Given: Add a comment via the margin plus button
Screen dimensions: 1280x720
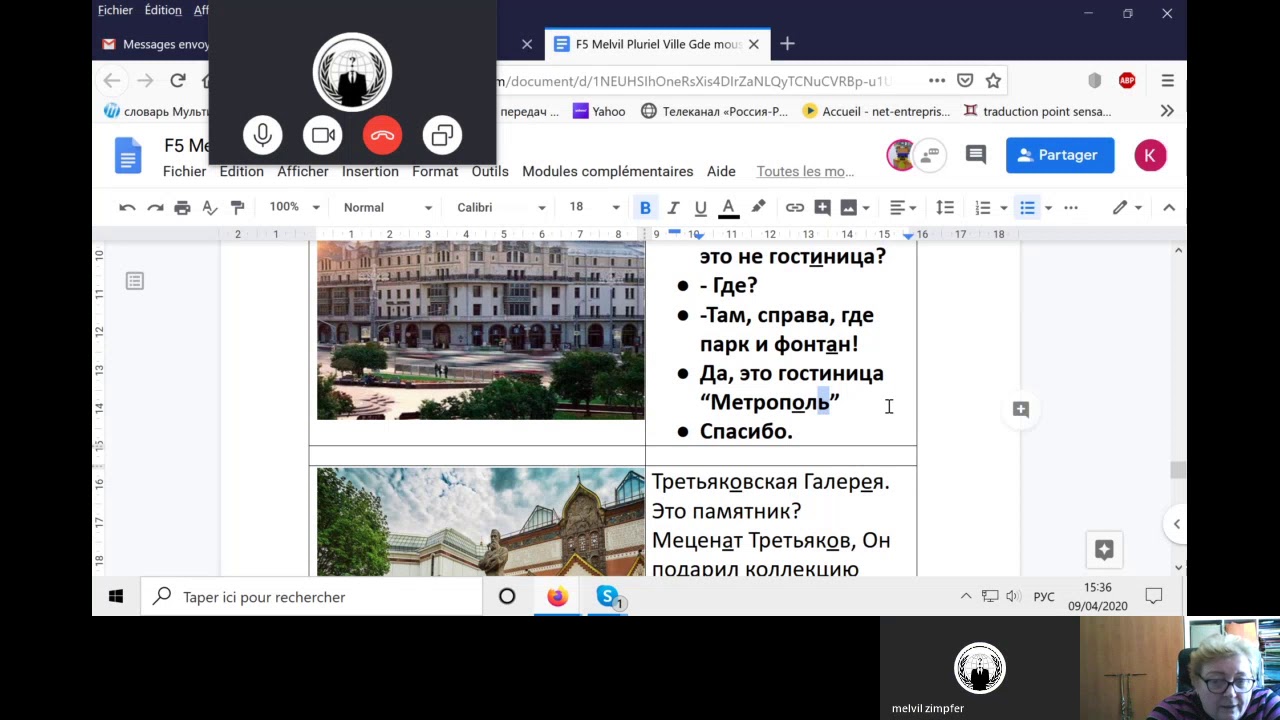Looking at the screenshot, I should pyautogui.click(x=1021, y=409).
